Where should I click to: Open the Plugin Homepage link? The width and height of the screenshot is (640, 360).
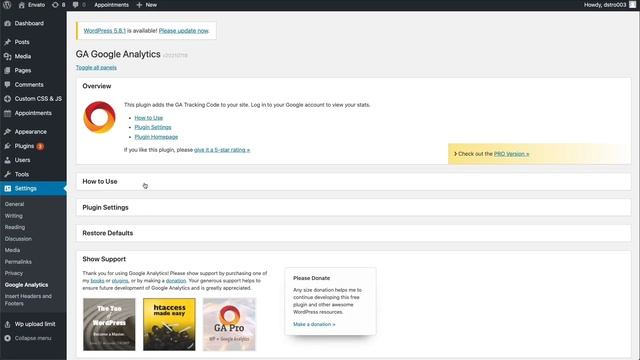pyautogui.click(x=156, y=137)
